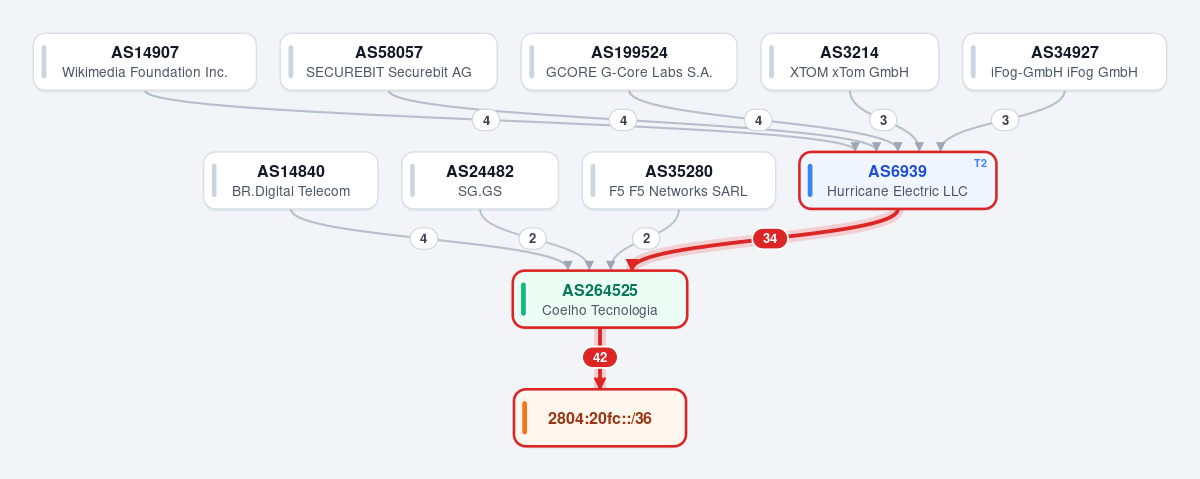Click the 2804:20fc::/36 prefix node

pyautogui.click(x=600, y=418)
